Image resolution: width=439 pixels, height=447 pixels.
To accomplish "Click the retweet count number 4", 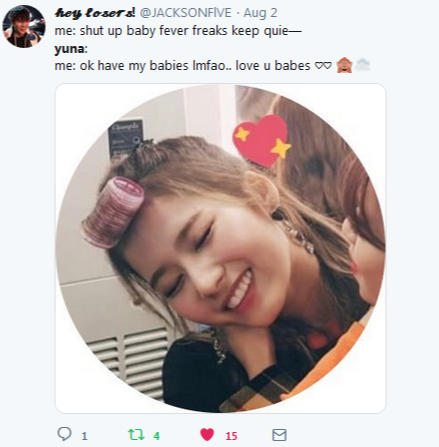I will click(x=156, y=436).
